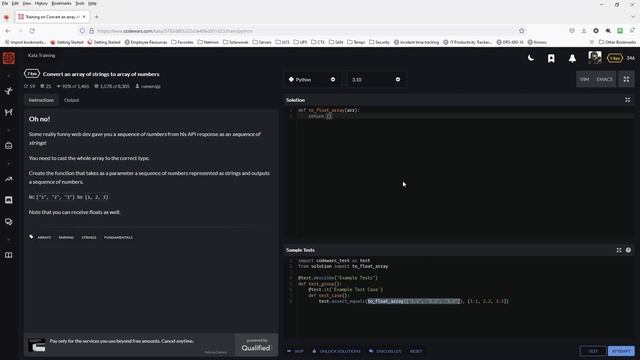Click the star count on the kata
Screen dimensions: 640x360
[x=30, y=86]
